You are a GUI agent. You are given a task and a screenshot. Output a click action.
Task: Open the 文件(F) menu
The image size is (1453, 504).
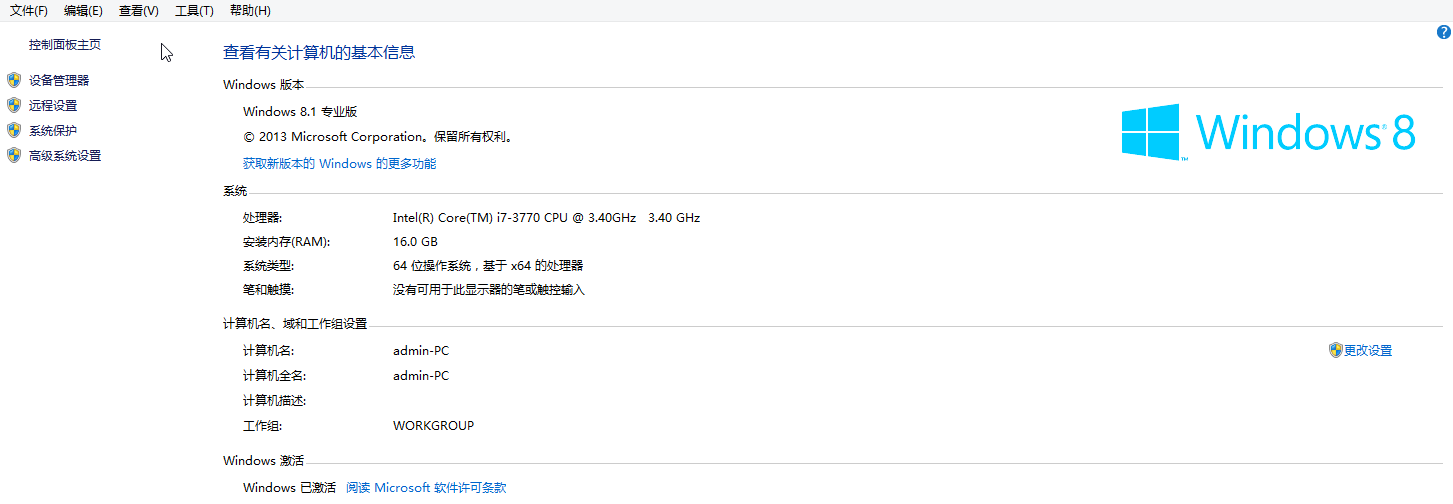(29, 11)
